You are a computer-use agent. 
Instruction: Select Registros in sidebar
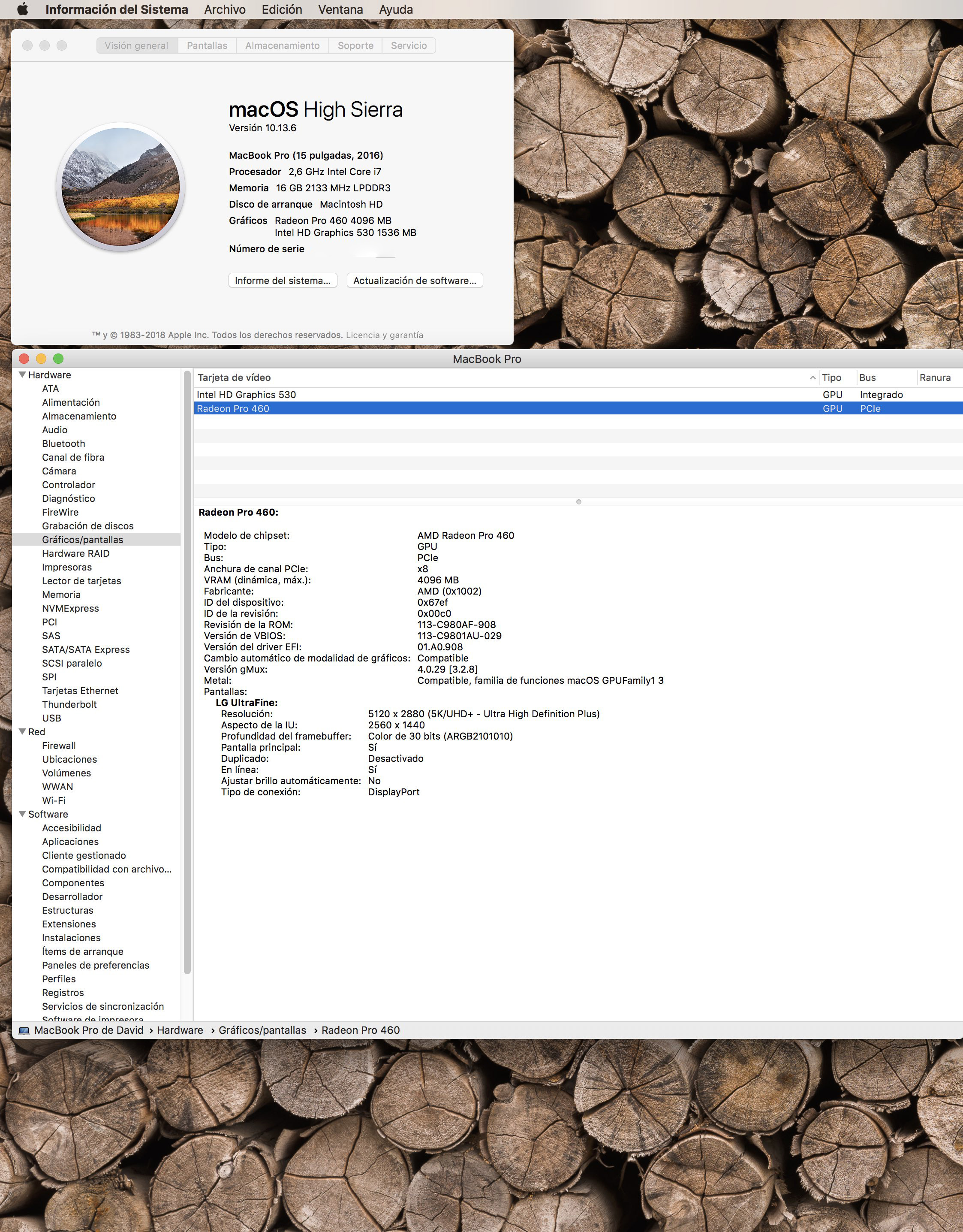[63, 993]
